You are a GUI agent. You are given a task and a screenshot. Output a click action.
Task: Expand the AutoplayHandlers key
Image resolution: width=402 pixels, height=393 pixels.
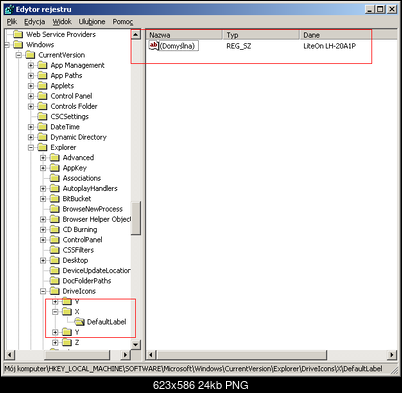click(43, 188)
